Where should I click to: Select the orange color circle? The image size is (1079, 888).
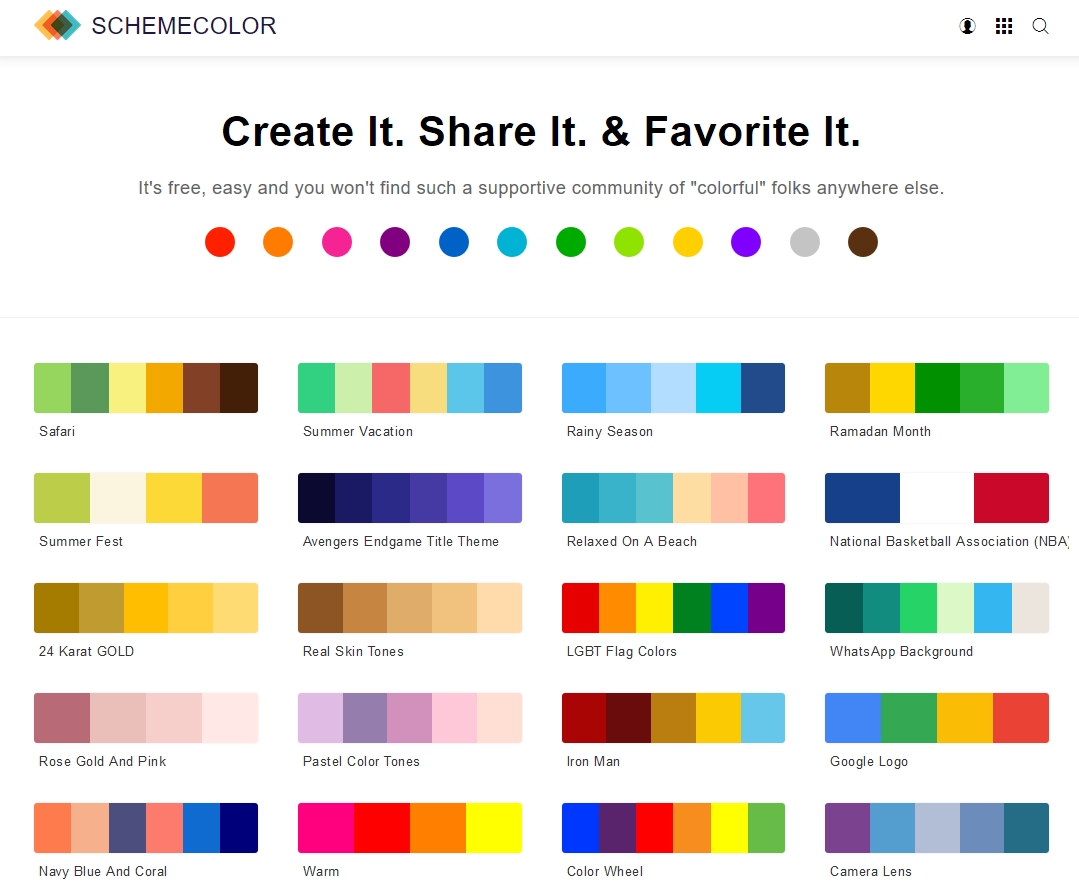pos(278,242)
